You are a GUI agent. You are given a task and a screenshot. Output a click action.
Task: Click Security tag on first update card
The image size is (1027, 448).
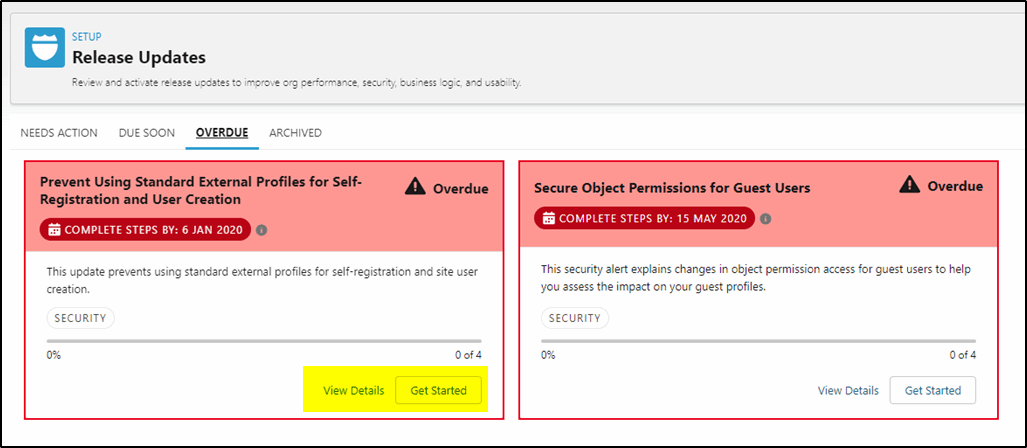click(81, 318)
